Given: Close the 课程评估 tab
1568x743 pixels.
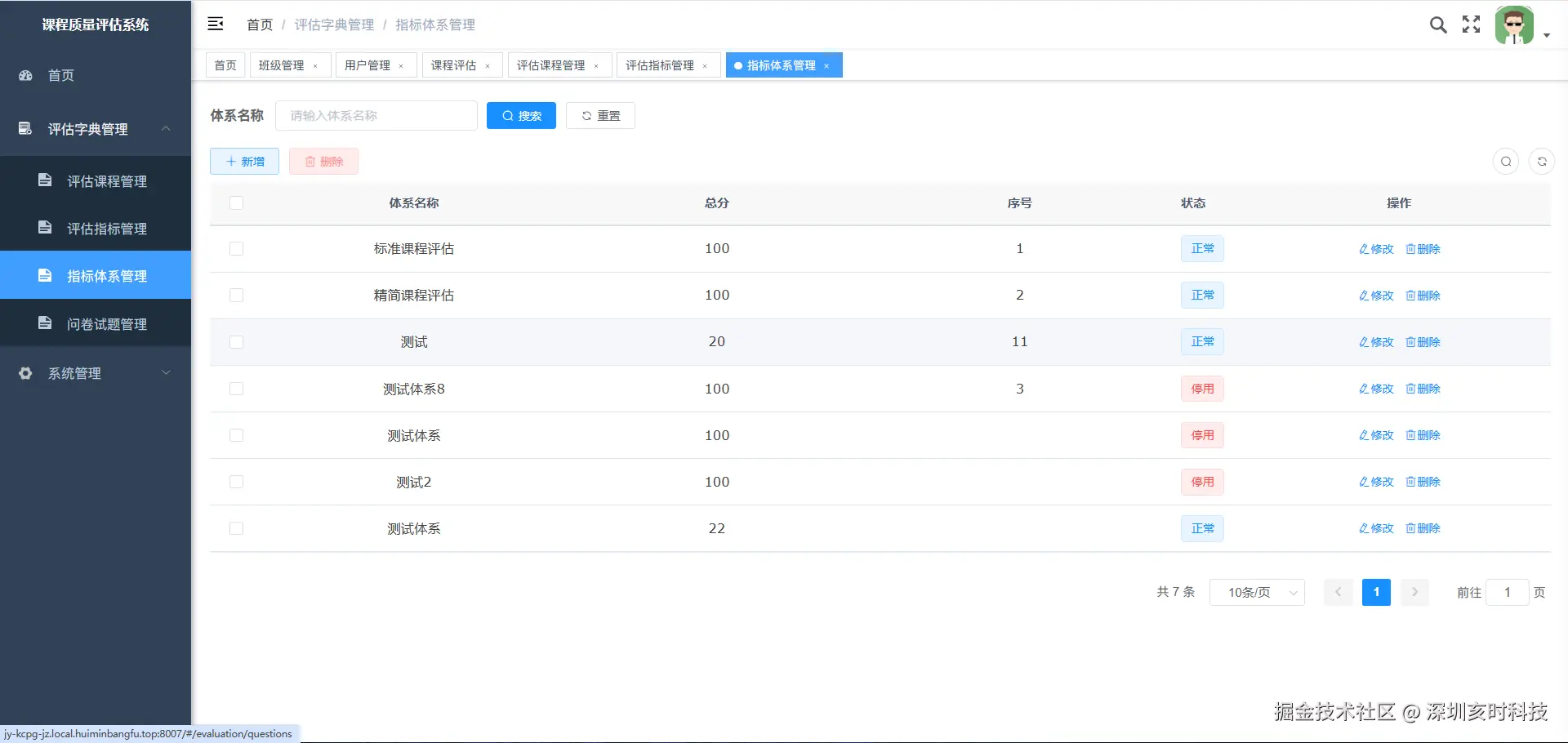Looking at the screenshot, I should point(488,66).
